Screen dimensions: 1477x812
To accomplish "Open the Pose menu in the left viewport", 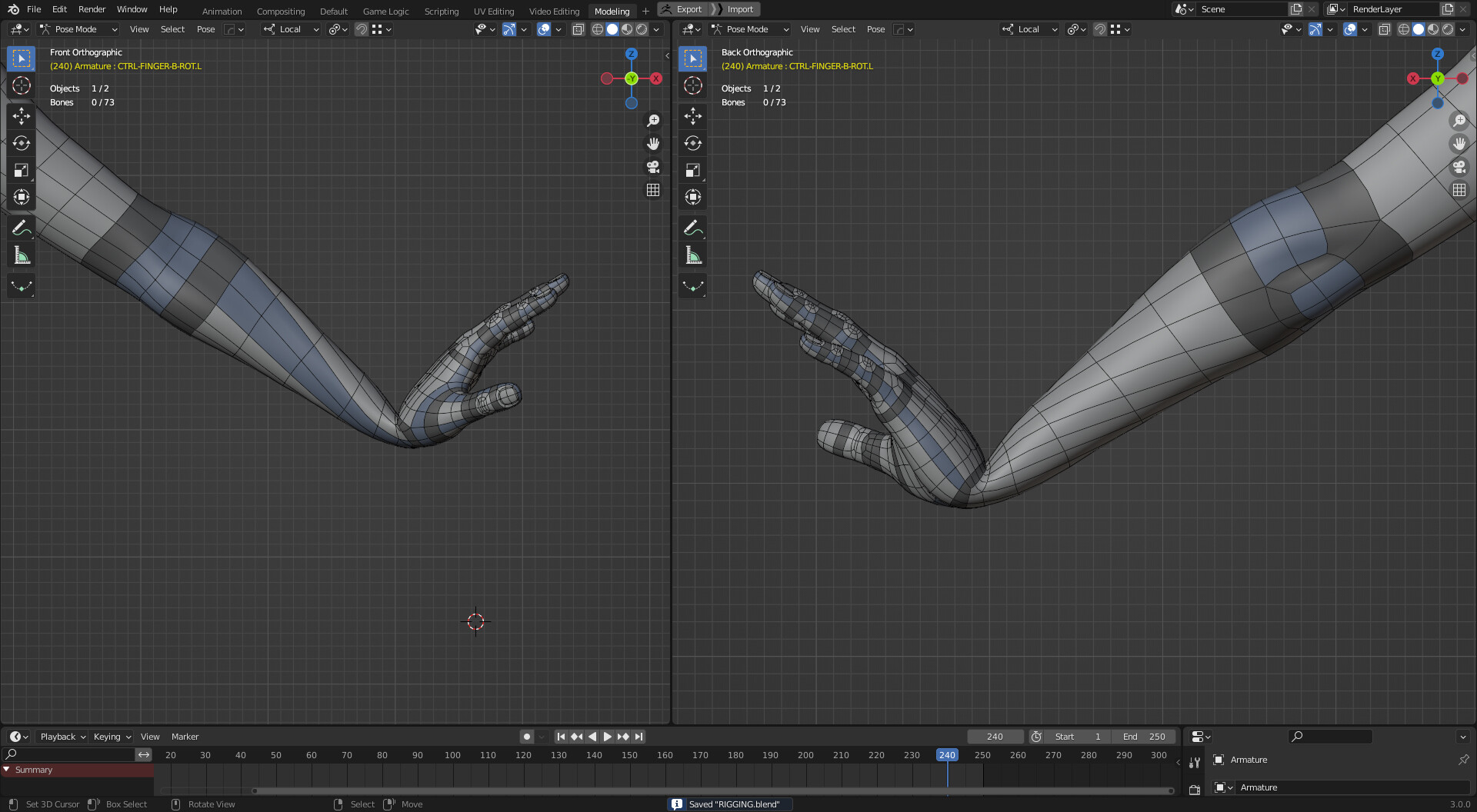I will click(205, 29).
